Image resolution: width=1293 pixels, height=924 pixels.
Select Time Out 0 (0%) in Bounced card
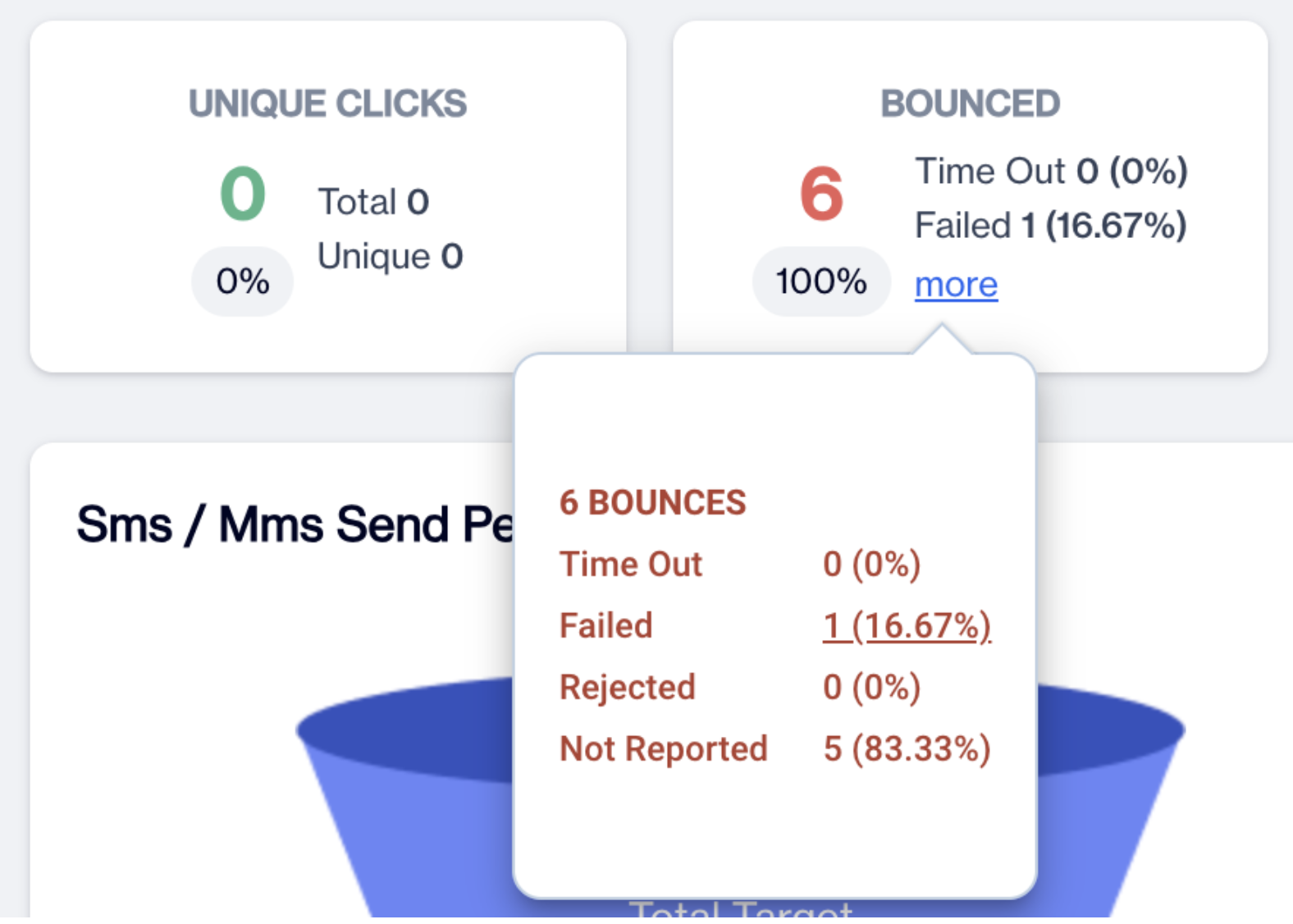(x=1051, y=172)
